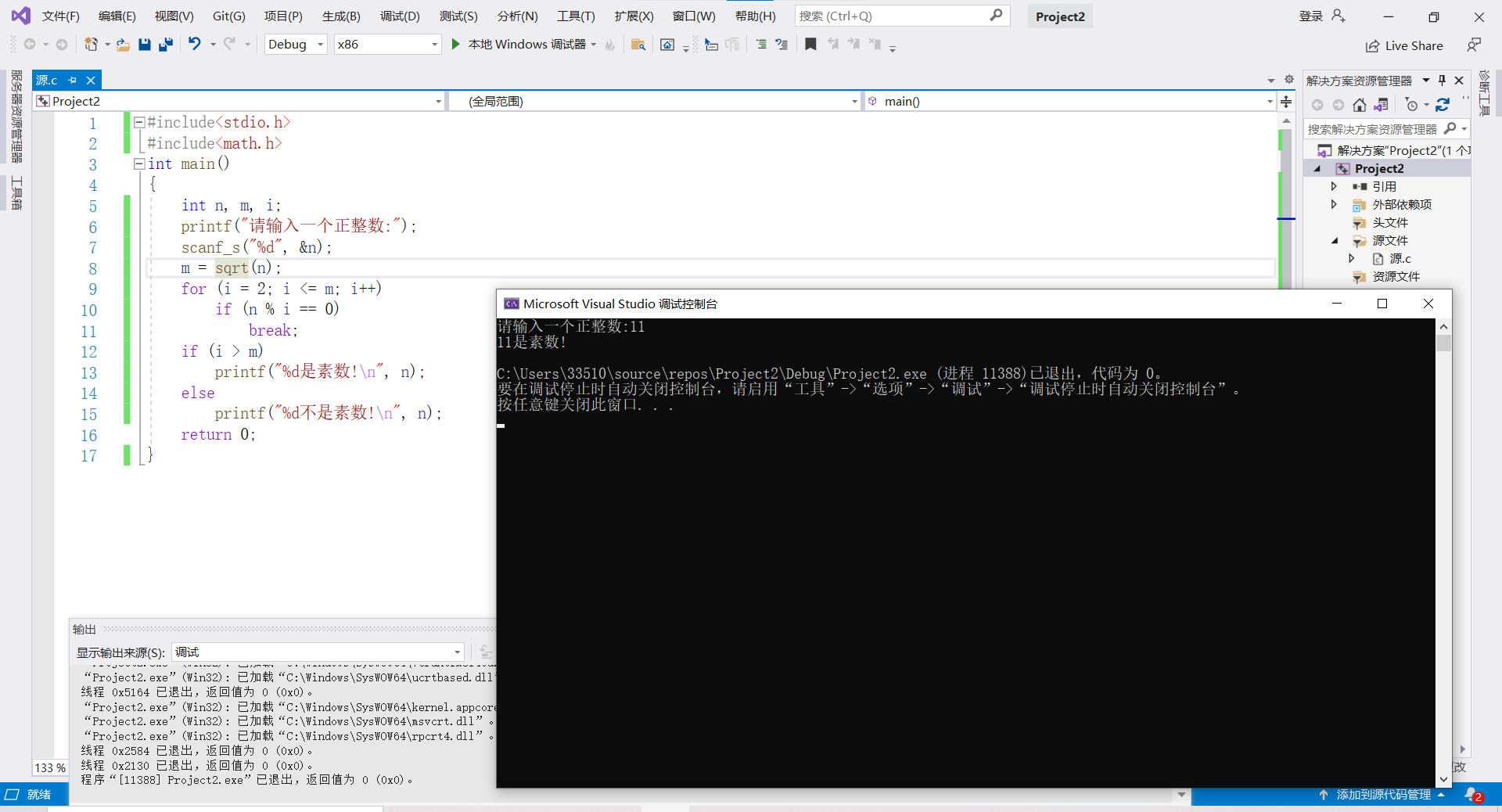Click the search (Ctrl+Q) input field
1502x812 pixels.
coord(902,16)
